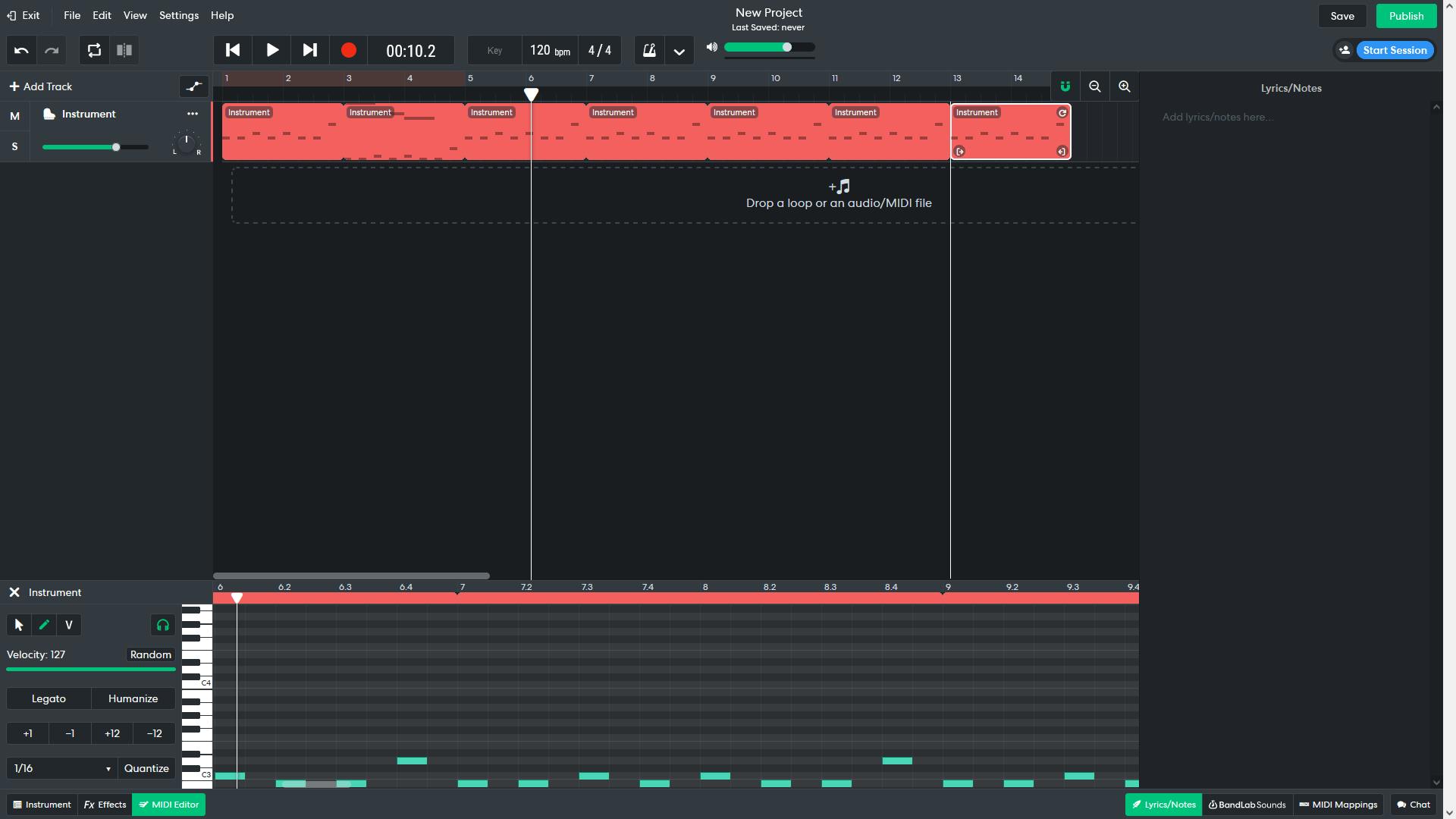
Task: Zoom in on the timeline
Action: click(x=1124, y=86)
